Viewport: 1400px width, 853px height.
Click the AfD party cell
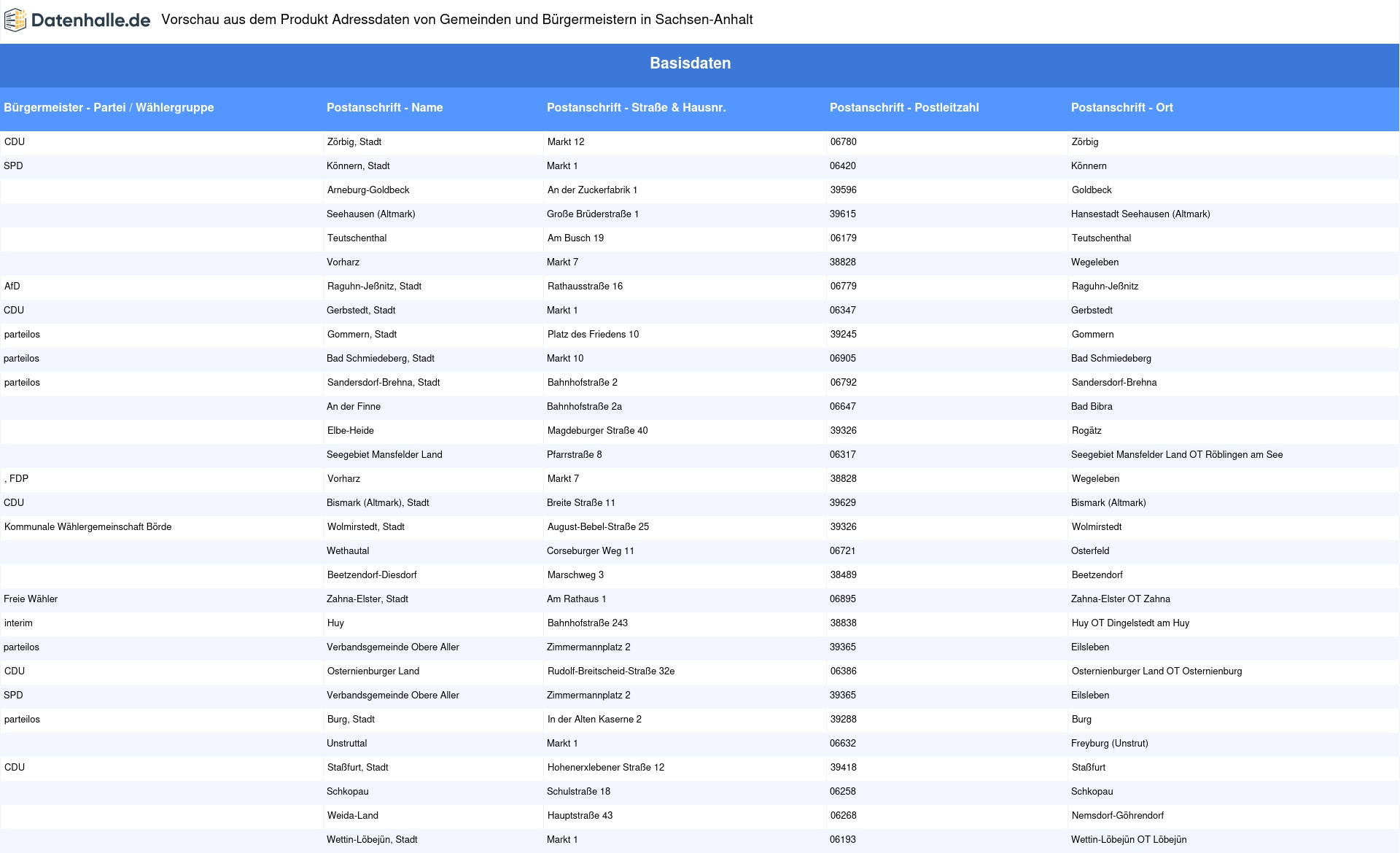pos(12,287)
